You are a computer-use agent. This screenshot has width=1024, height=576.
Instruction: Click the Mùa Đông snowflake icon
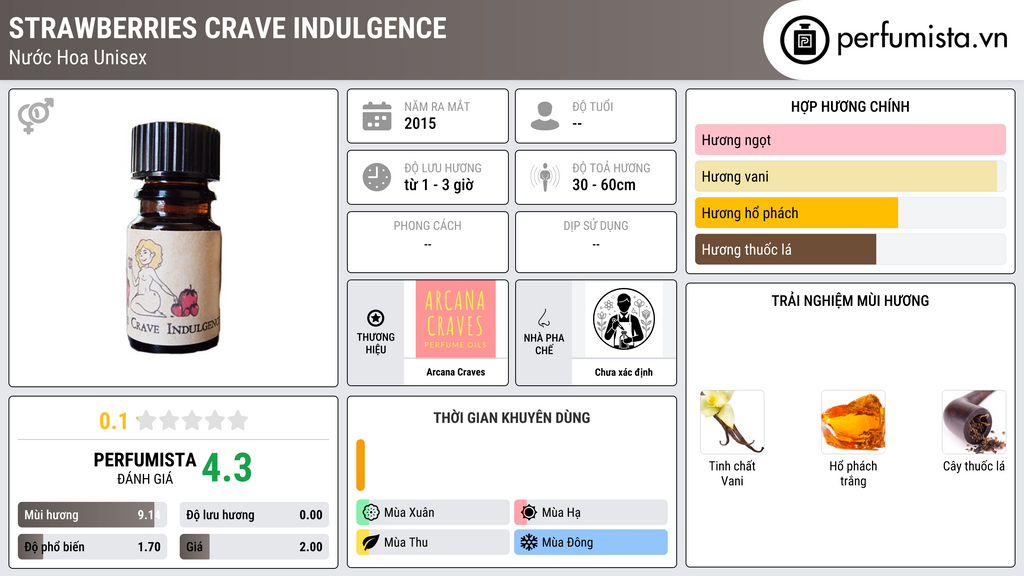point(529,542)
